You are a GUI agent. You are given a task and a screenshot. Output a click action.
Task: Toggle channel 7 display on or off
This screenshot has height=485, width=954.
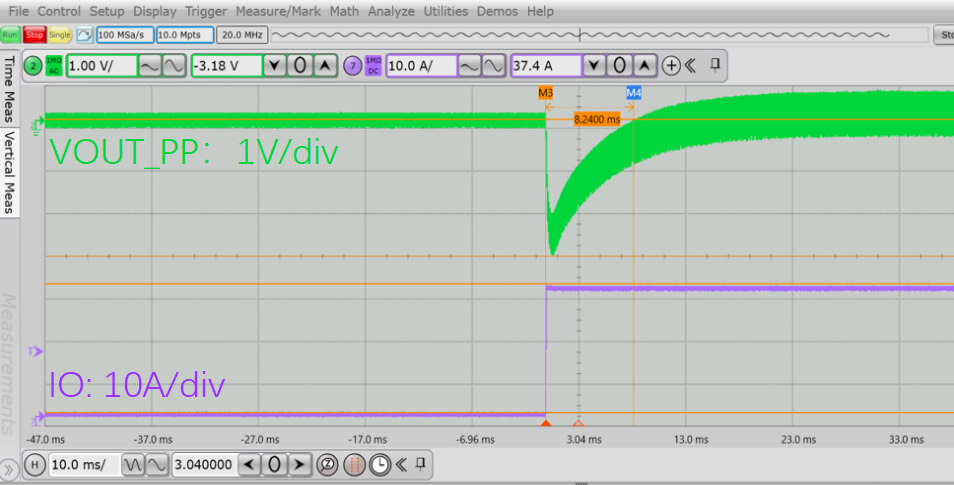(352, 66)
